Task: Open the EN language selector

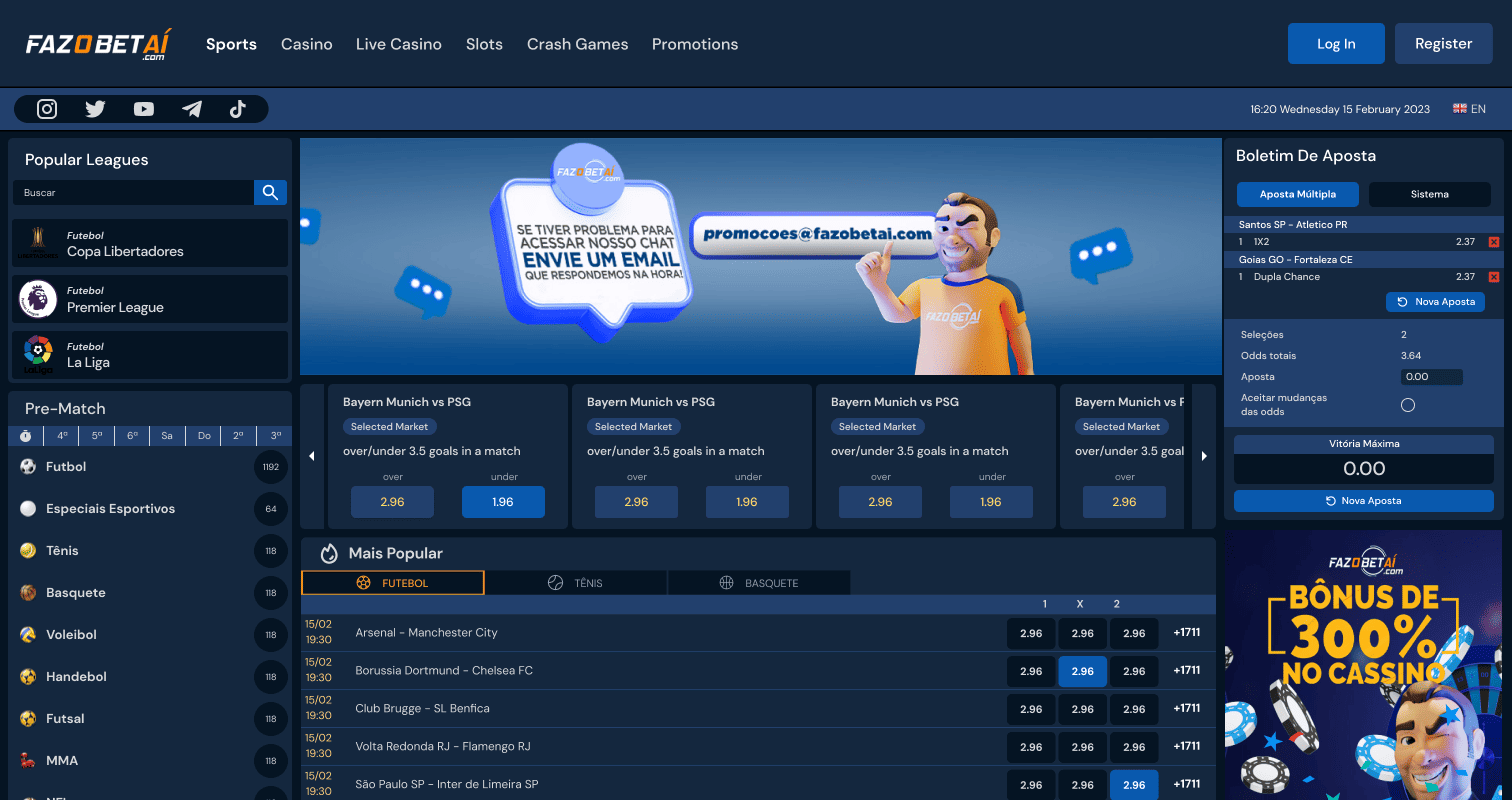Action: click(1469, 109)
